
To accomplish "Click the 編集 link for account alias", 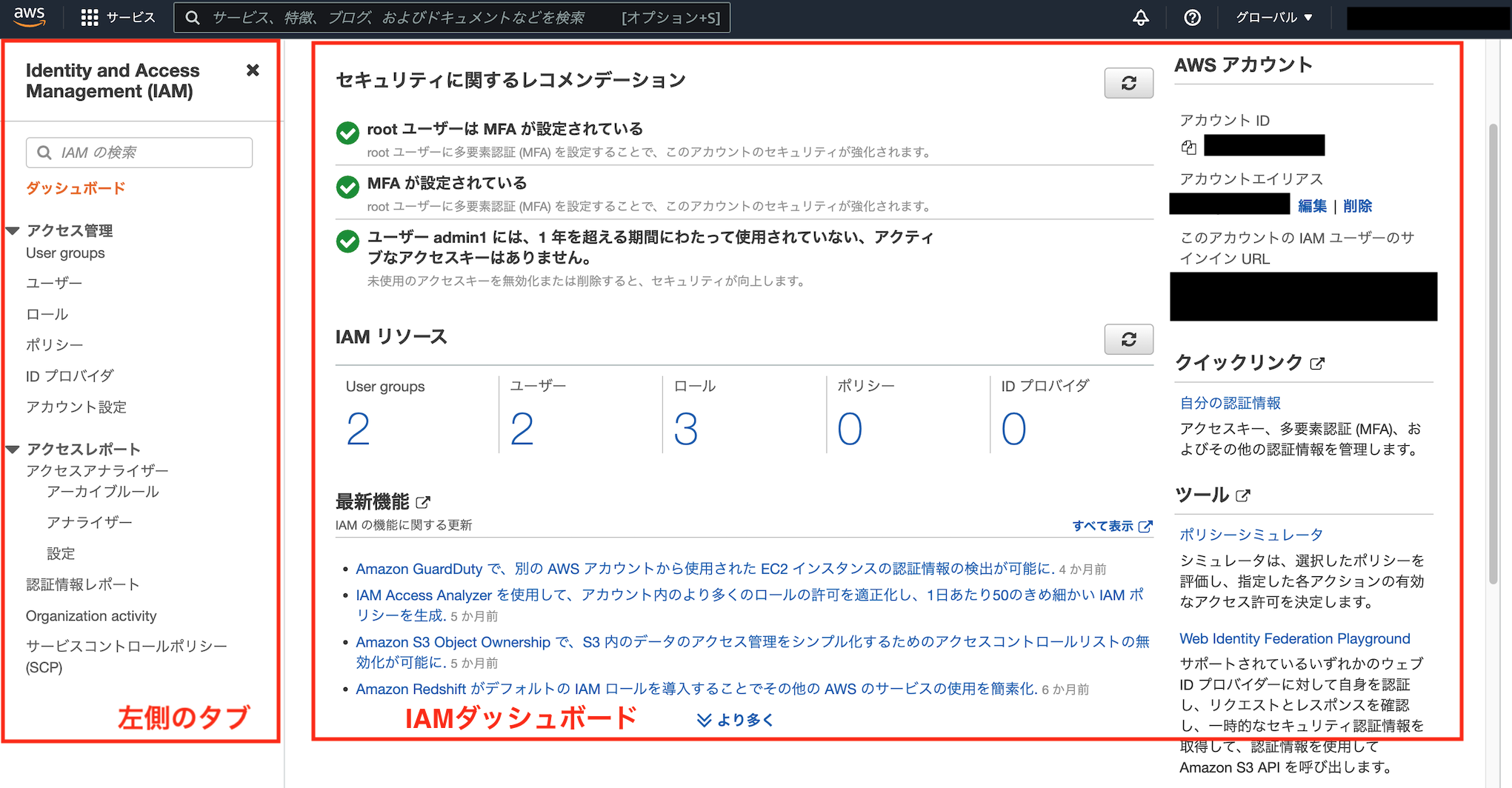I will coord(1312,206).
